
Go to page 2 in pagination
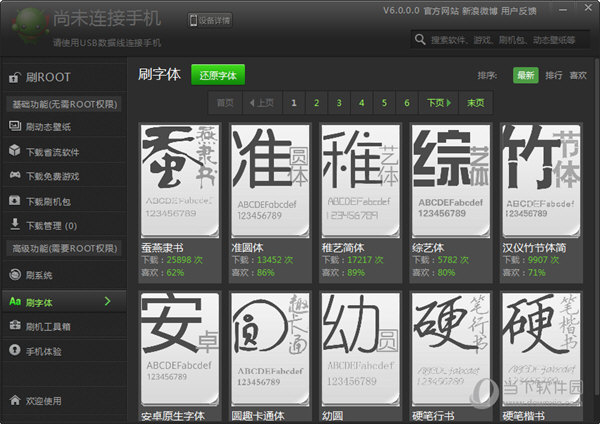pos(316,103)
